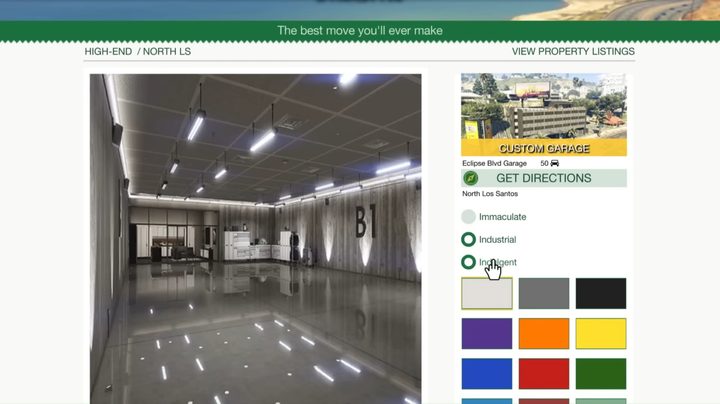Click the 'North Los Santos' location text
This screenshot has width=720, height=404.
coord(490,194)
